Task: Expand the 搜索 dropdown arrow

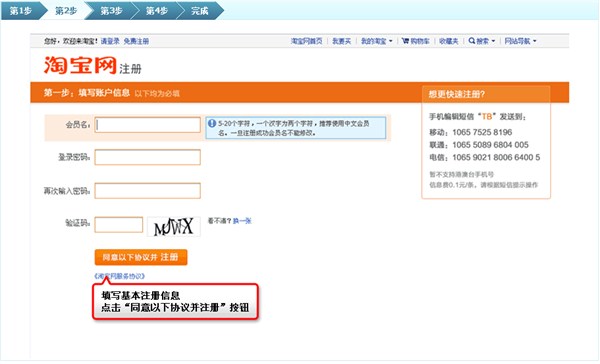Action: point(493,41)
